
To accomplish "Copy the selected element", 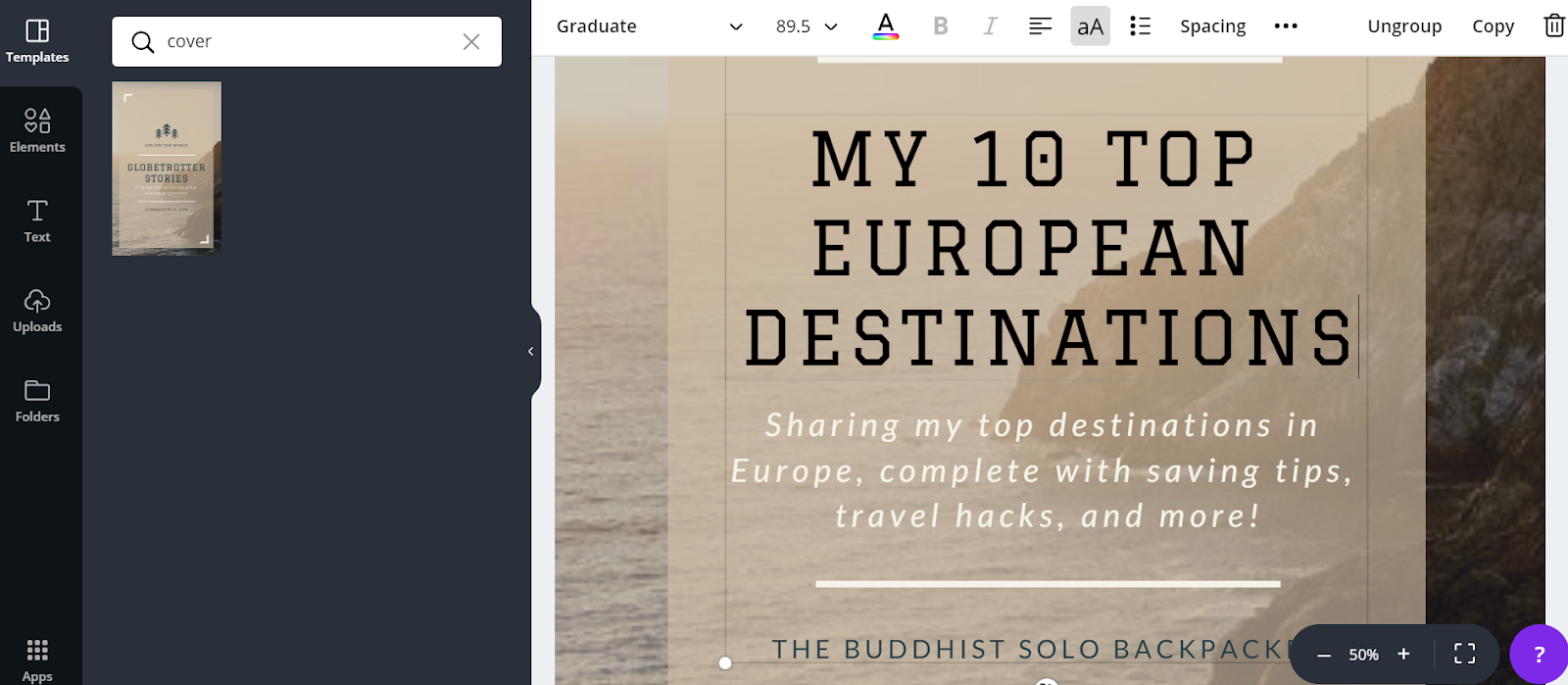I will point(1493,26).
